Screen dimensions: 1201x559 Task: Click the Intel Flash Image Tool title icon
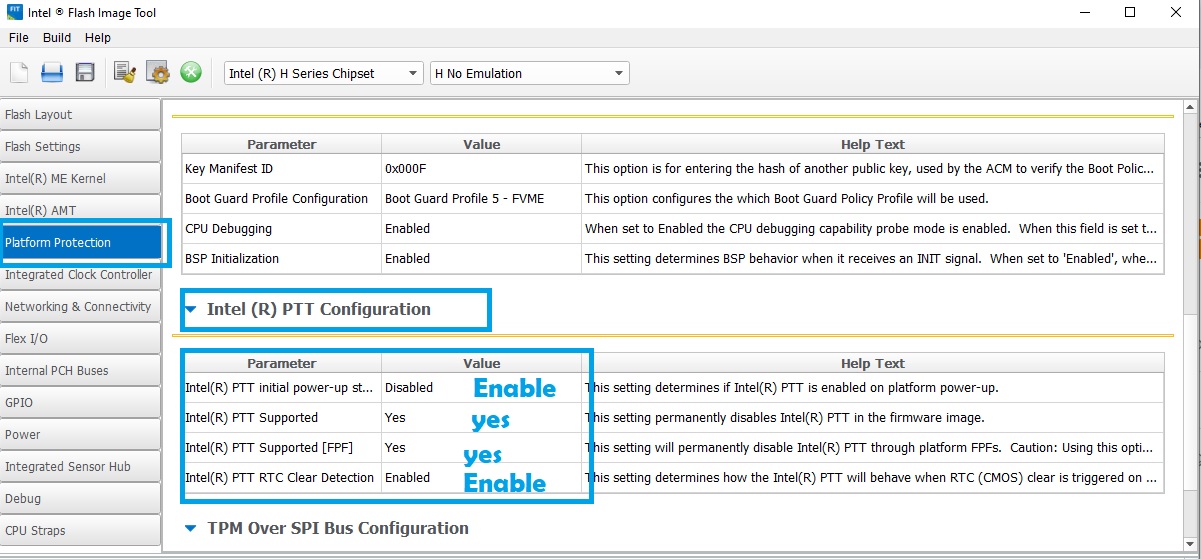tap(14, 13)
